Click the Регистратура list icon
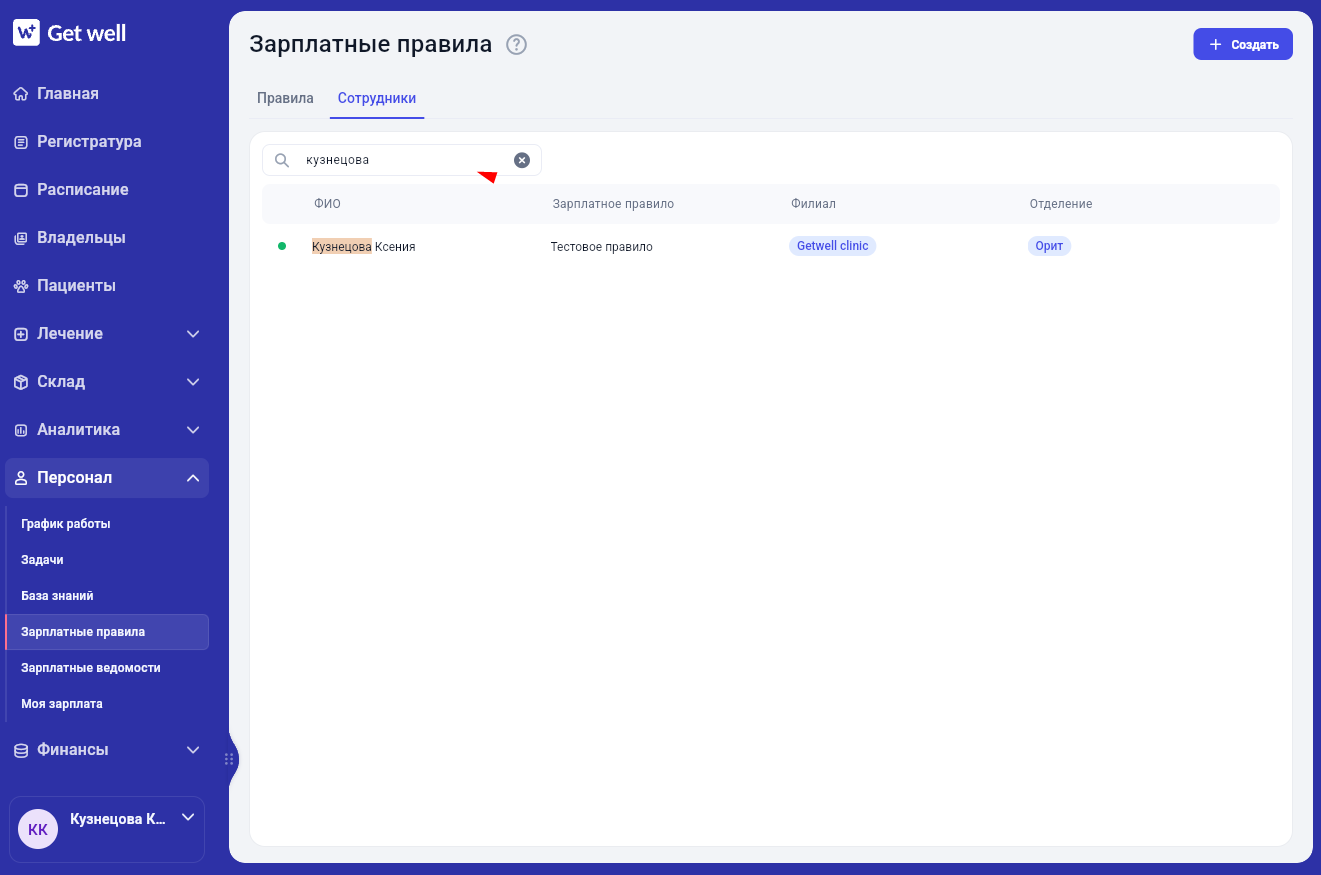 (21, 142)
